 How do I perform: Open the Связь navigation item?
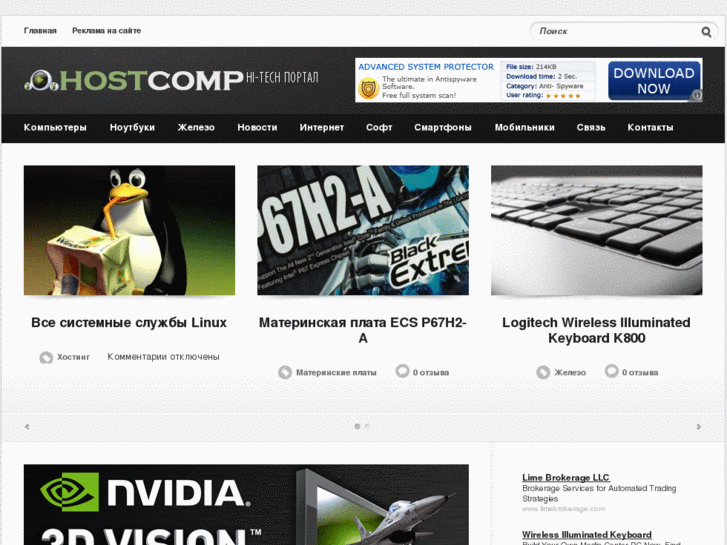591,128
